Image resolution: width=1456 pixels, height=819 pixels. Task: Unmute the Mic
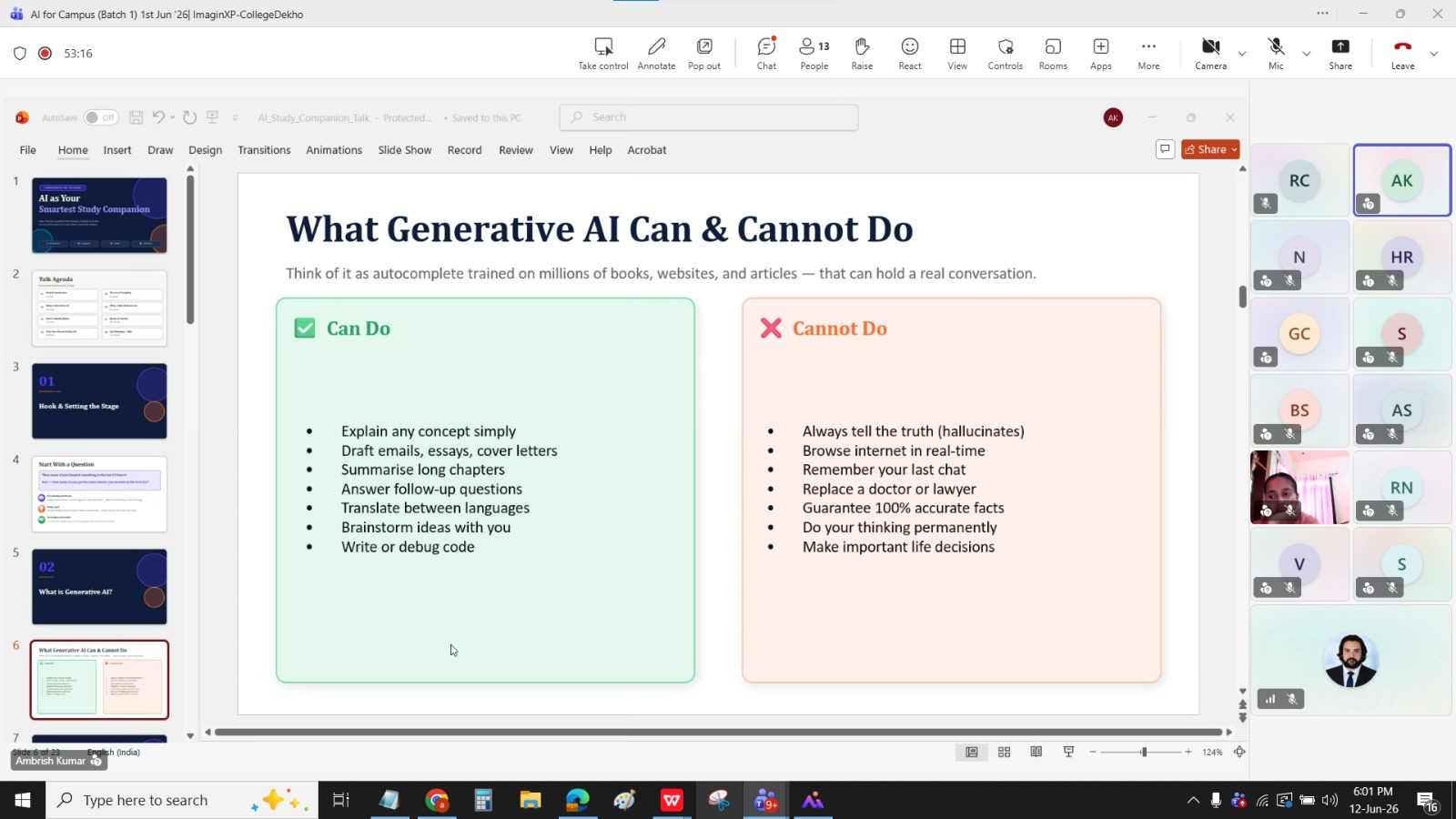(x=1276, y=54)
